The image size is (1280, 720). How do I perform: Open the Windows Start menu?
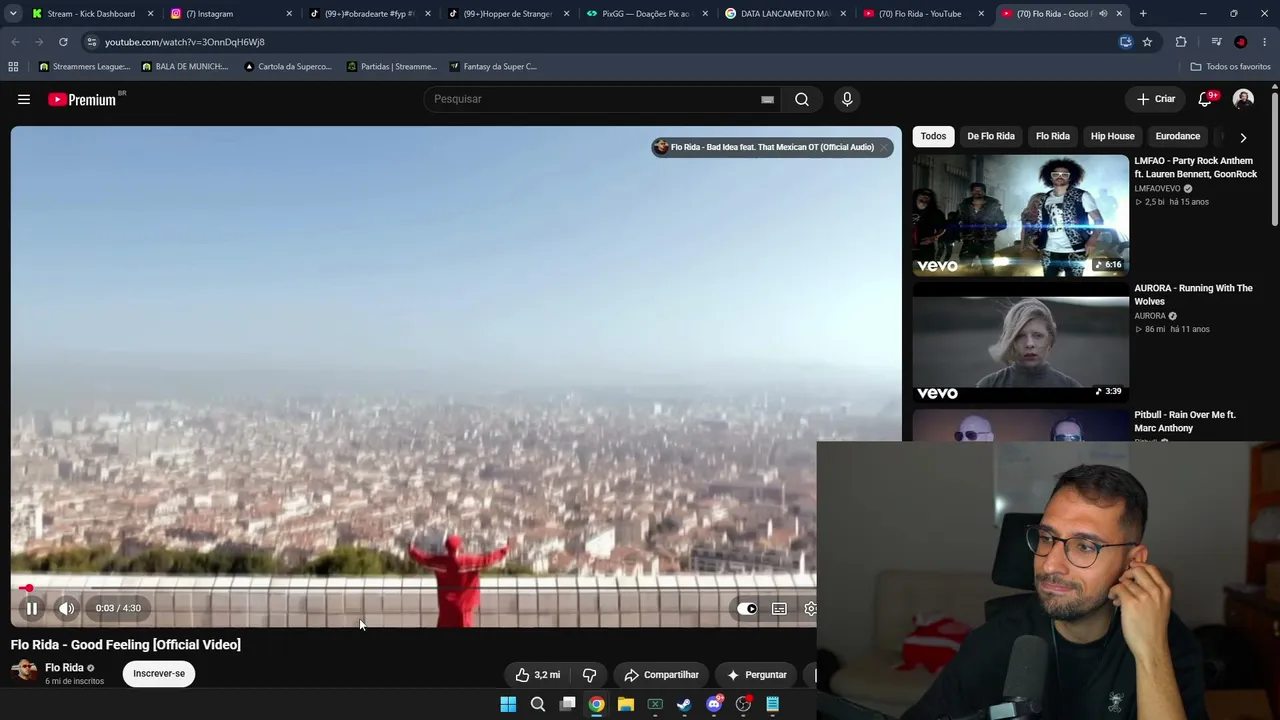point(508,704)
